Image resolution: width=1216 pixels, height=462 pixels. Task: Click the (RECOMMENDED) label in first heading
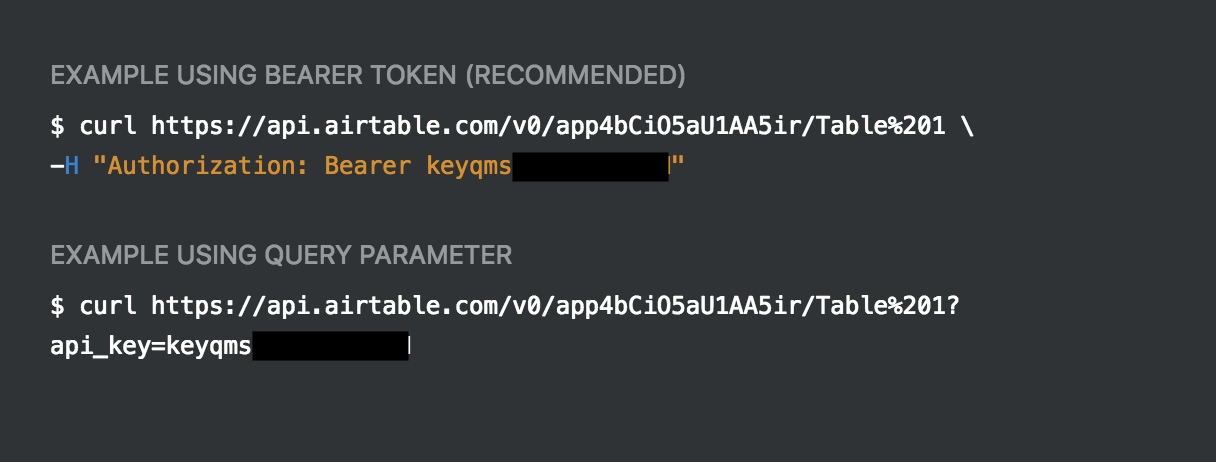coord(576,75)
